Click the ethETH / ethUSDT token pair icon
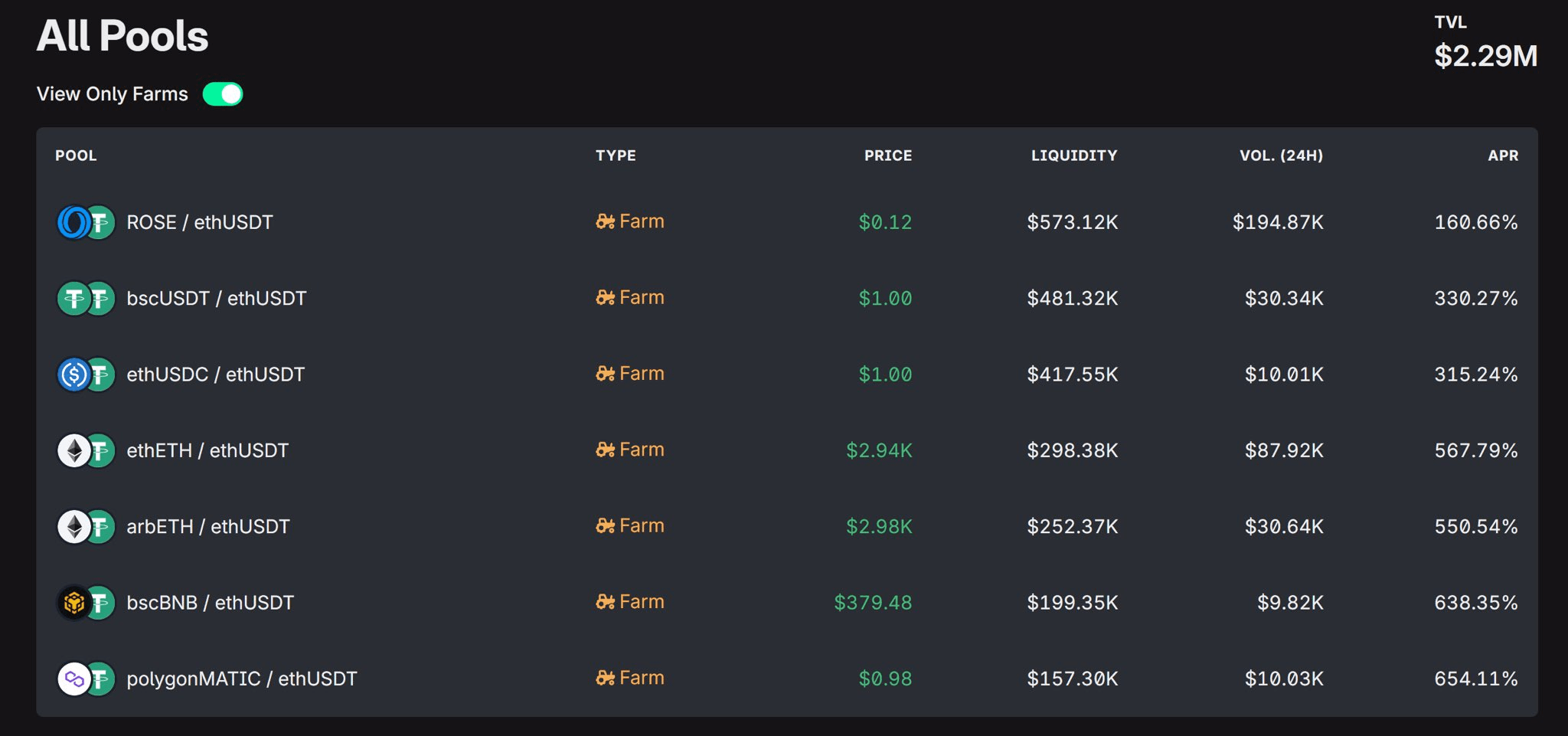The image size is (1568, 736). coord(86,450)
